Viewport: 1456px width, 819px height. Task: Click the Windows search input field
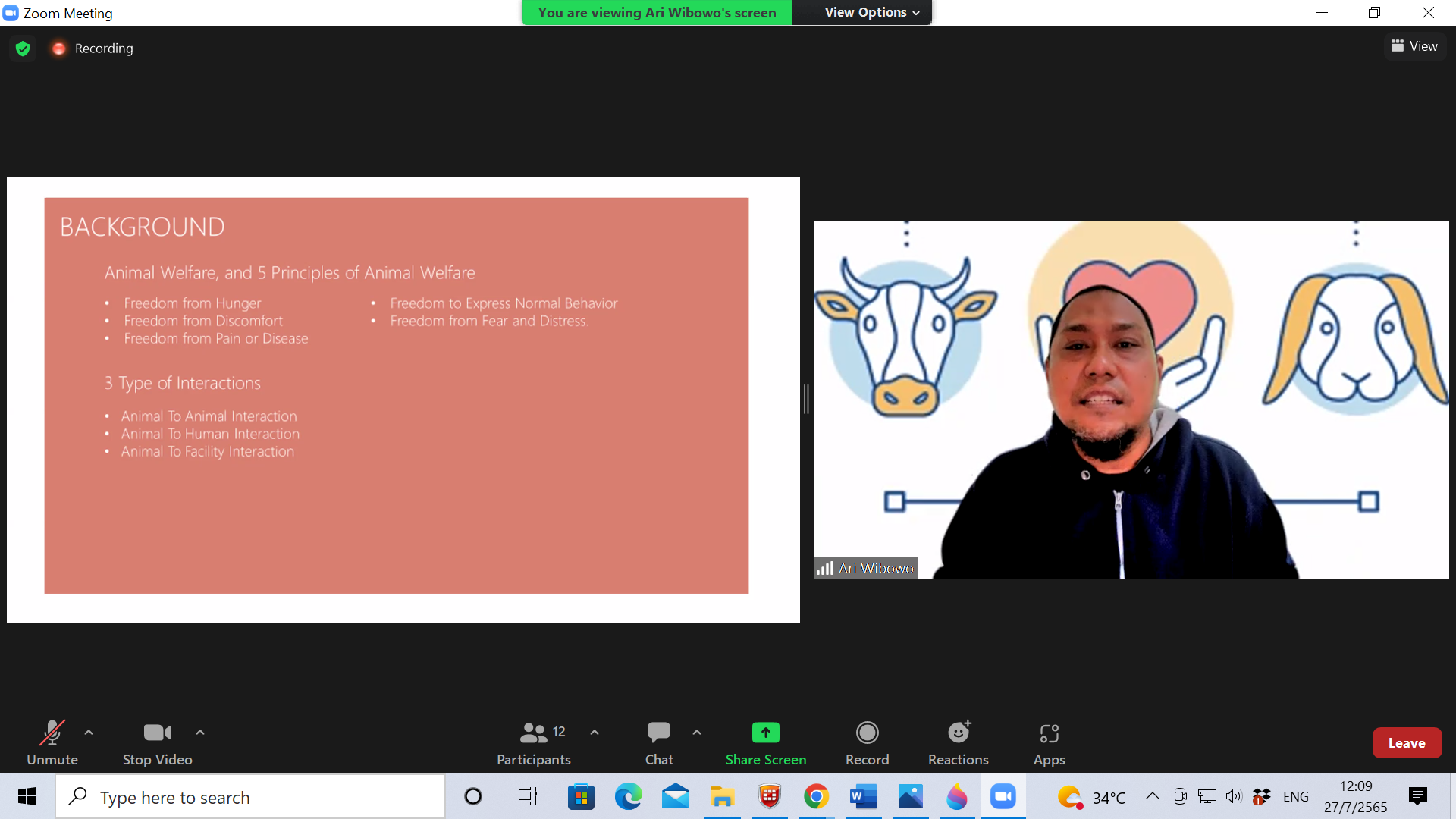(250, 797)
